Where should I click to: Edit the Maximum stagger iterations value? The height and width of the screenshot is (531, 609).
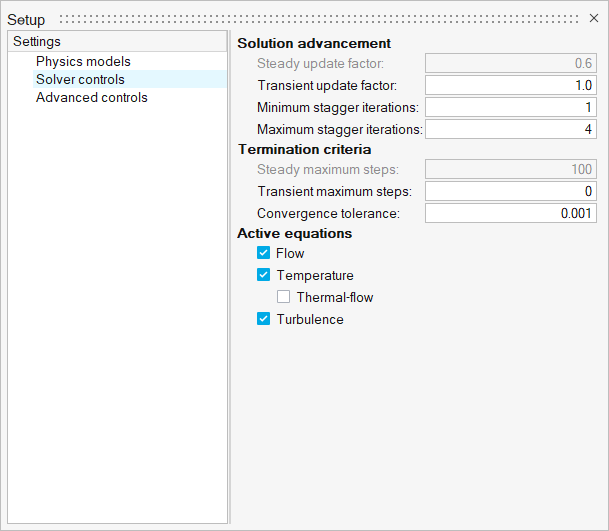point(511,129)
